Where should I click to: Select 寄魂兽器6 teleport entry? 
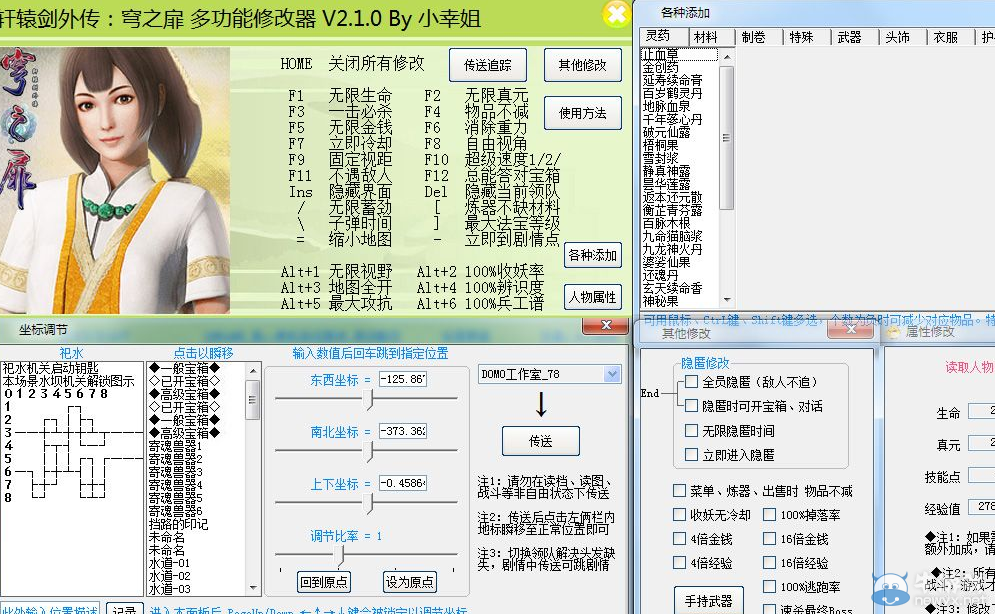point(176,511)
